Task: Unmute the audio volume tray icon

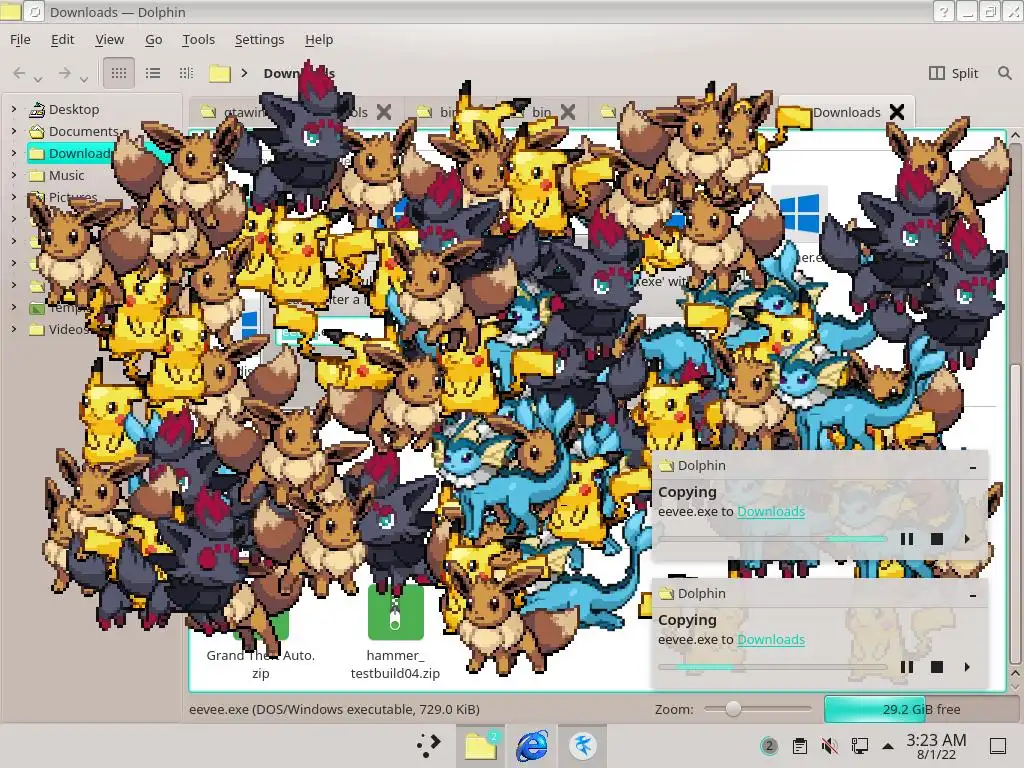Action: [829, 745]
